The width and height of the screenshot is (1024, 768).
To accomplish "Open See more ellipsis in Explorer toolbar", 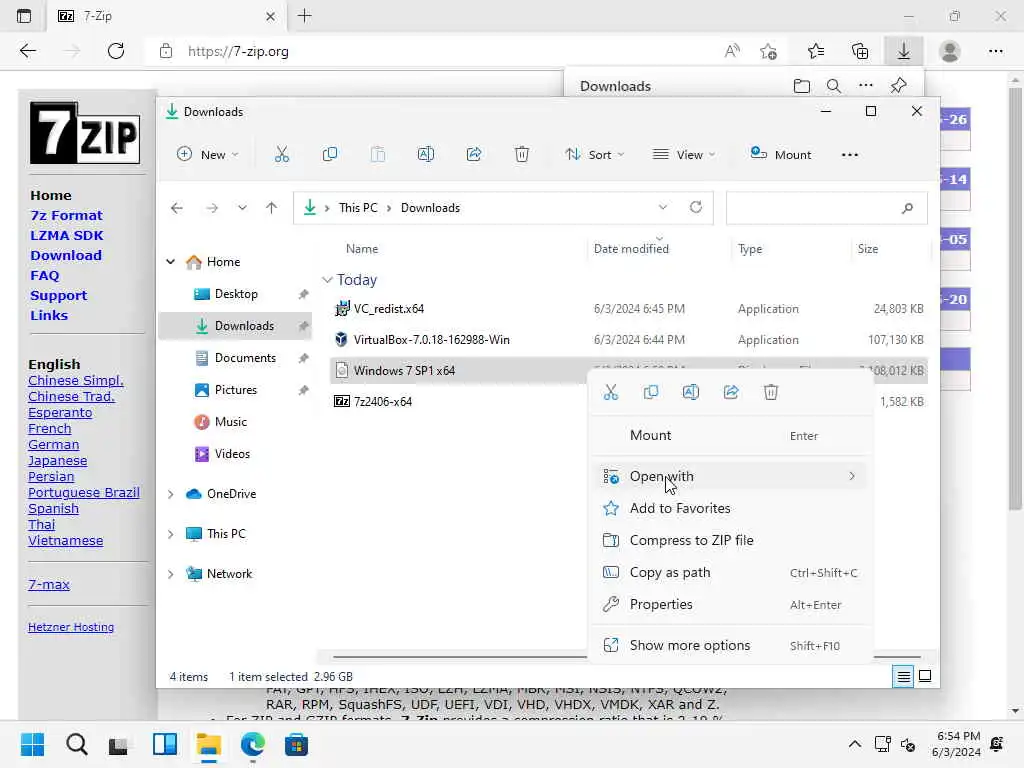I will pos(850,155).
